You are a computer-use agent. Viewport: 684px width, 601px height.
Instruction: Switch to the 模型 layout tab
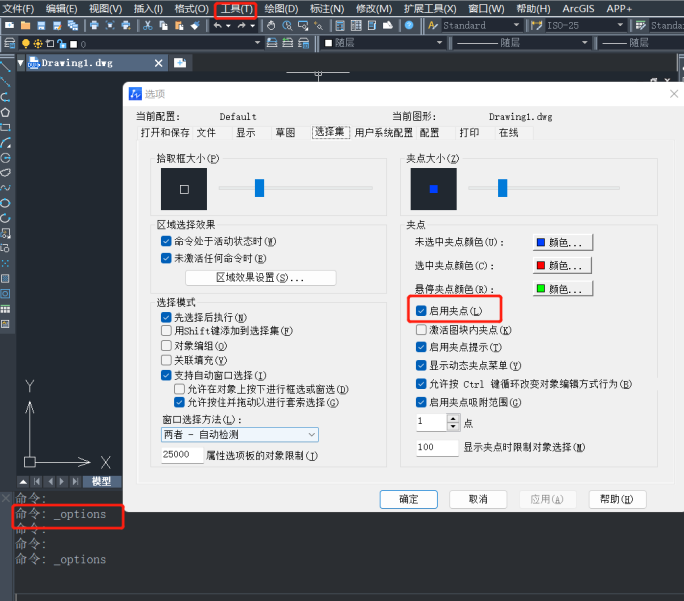pos(101,481)
